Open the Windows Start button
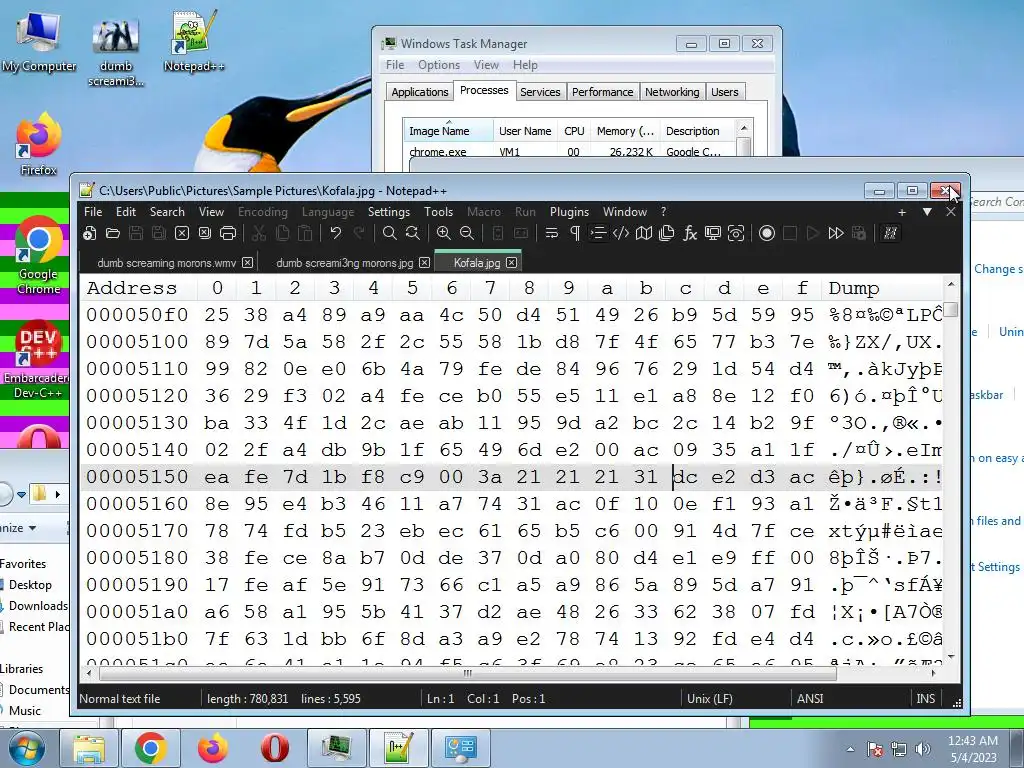This screenshot has height=768, width=1024. pos(26,748)
